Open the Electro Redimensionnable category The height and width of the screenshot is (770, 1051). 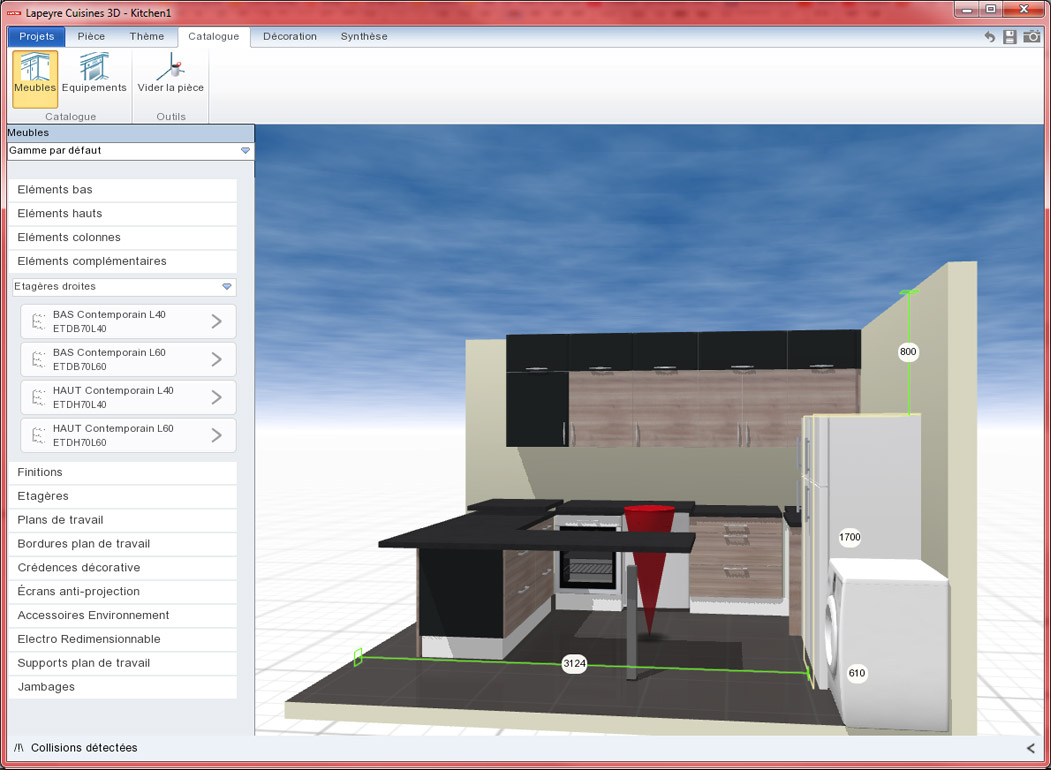click(124, 639)
